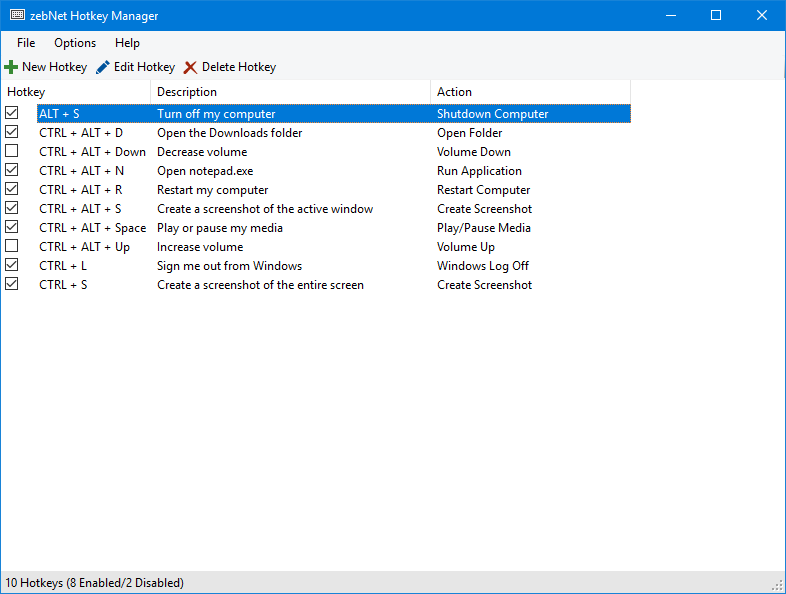Open the Help menu
Screen dimensions: 786x594
(127, 43)
